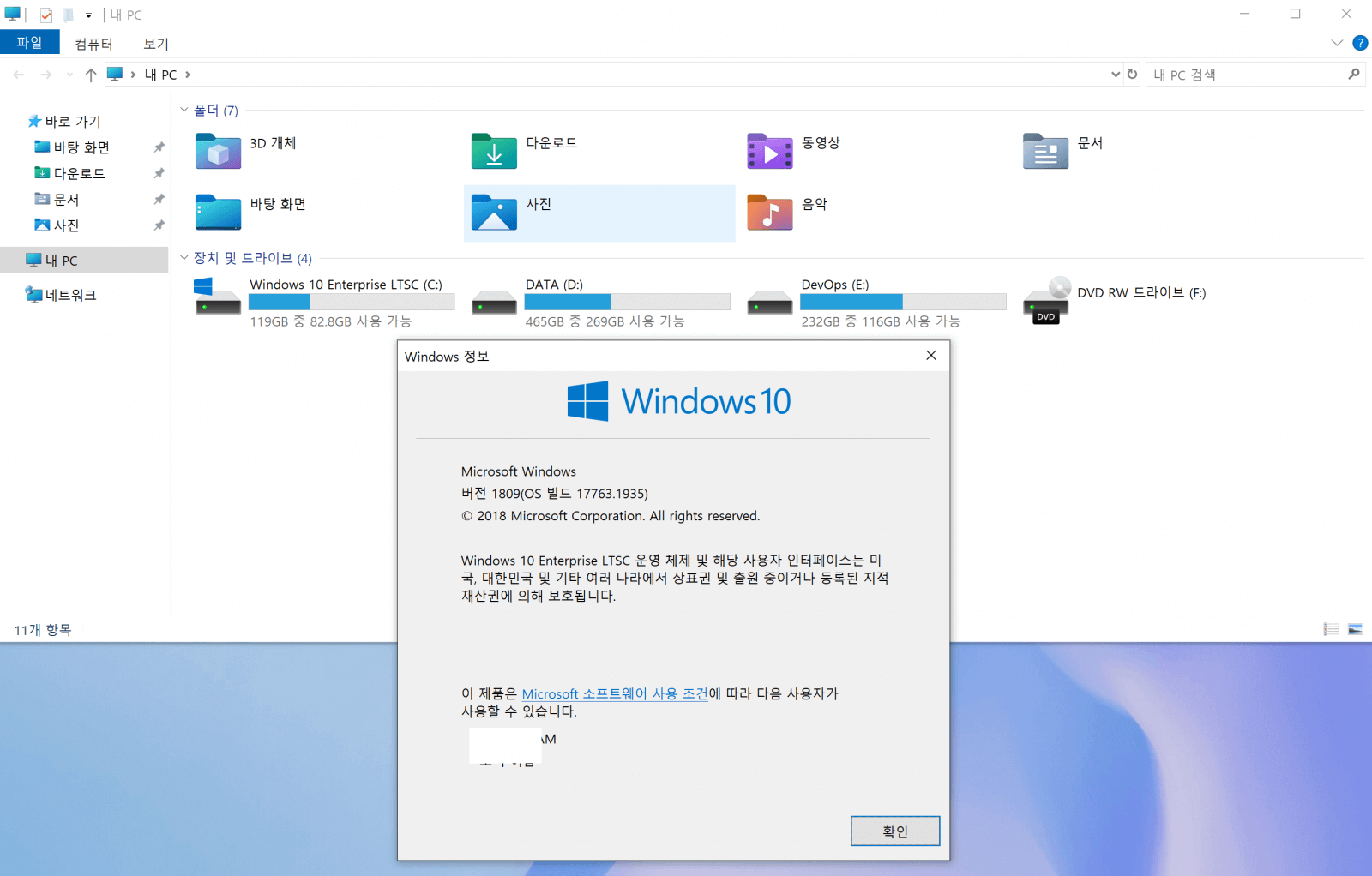This screenshot has width=1372, height=876.
Task: Select 다운로드 in the navigation pane
Action: click(80, 173)
